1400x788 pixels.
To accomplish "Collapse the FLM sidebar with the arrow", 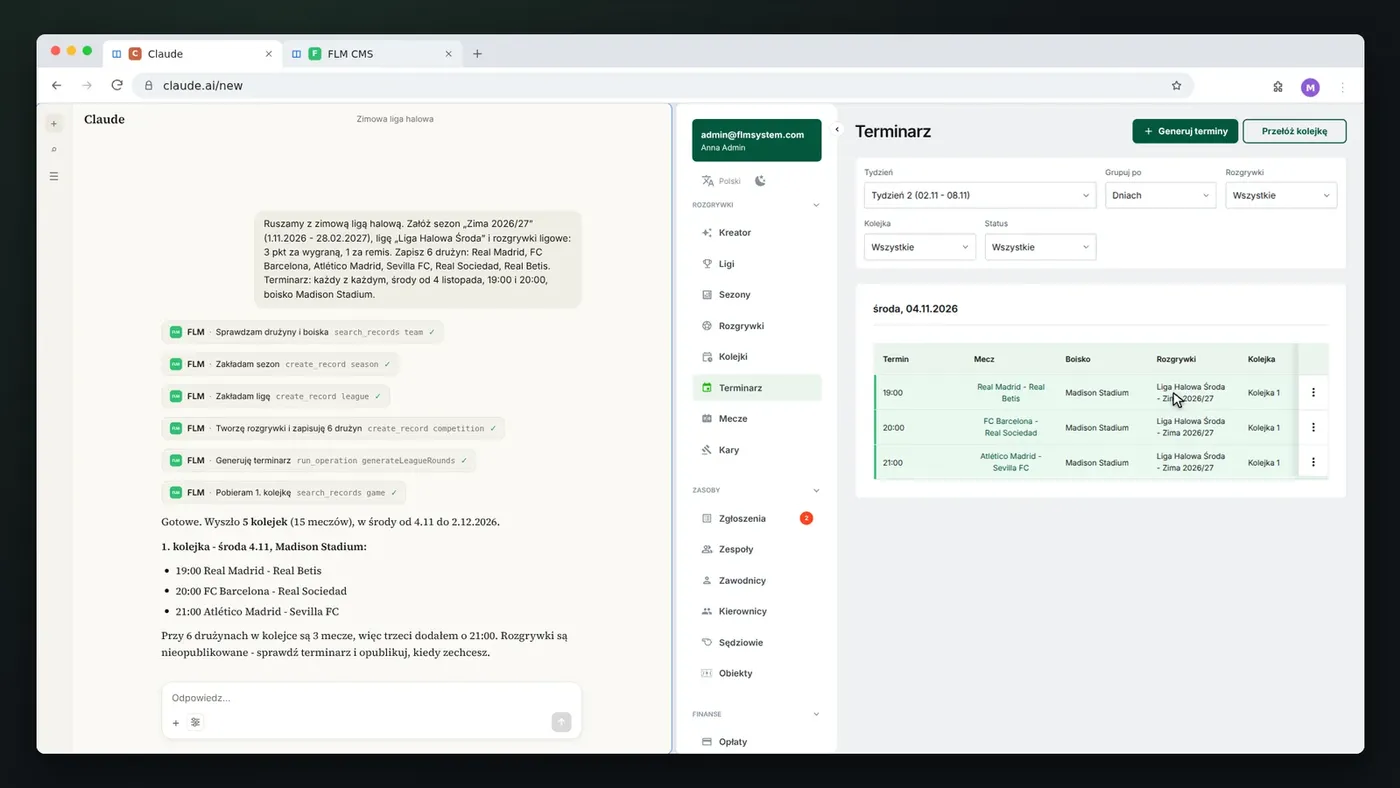I will click(837, 129).
